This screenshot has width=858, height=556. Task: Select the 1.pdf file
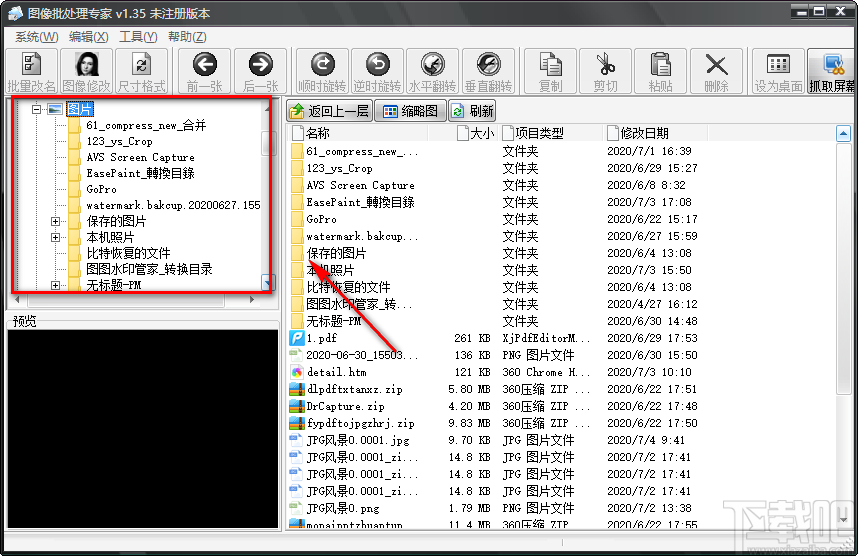(x=321, y=338)
